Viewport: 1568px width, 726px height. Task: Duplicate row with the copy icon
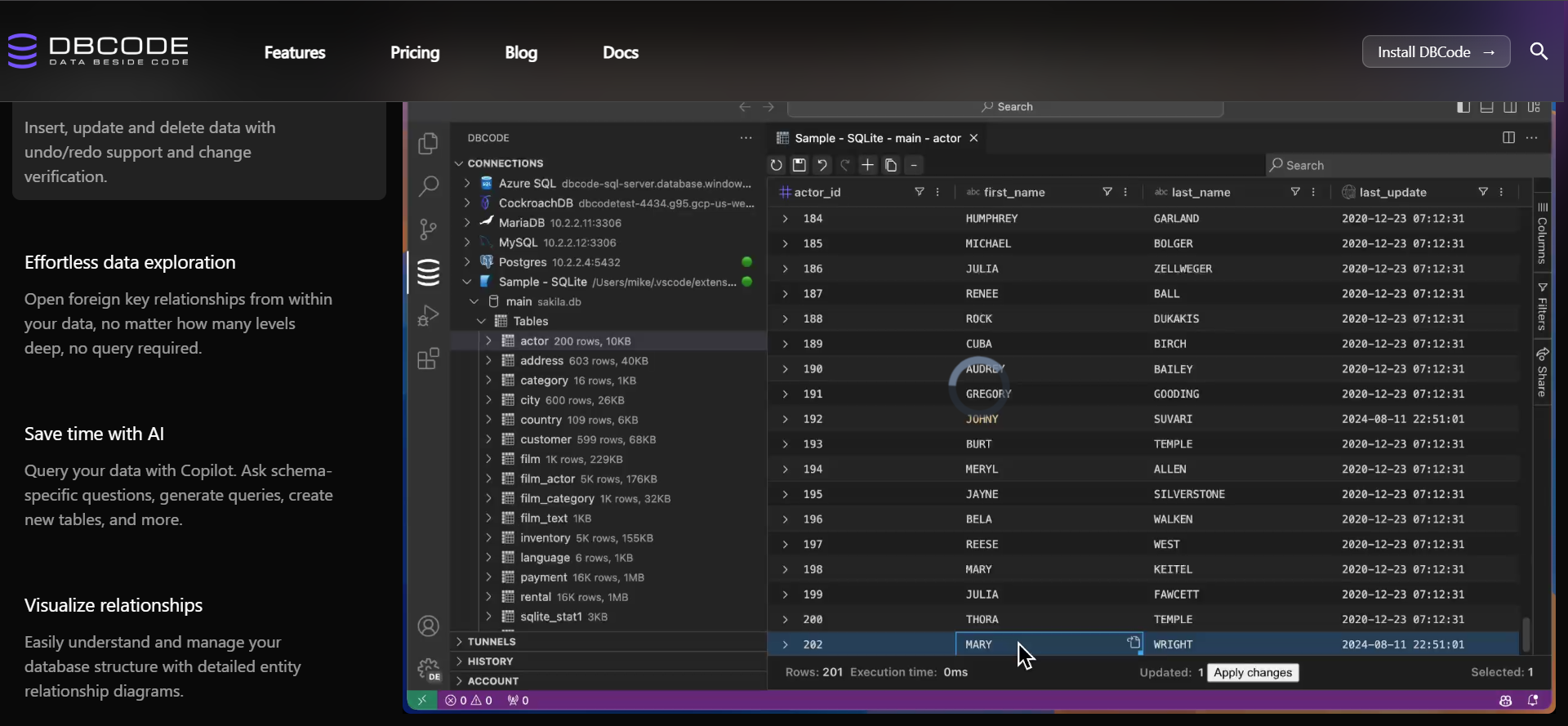point(891,165)
